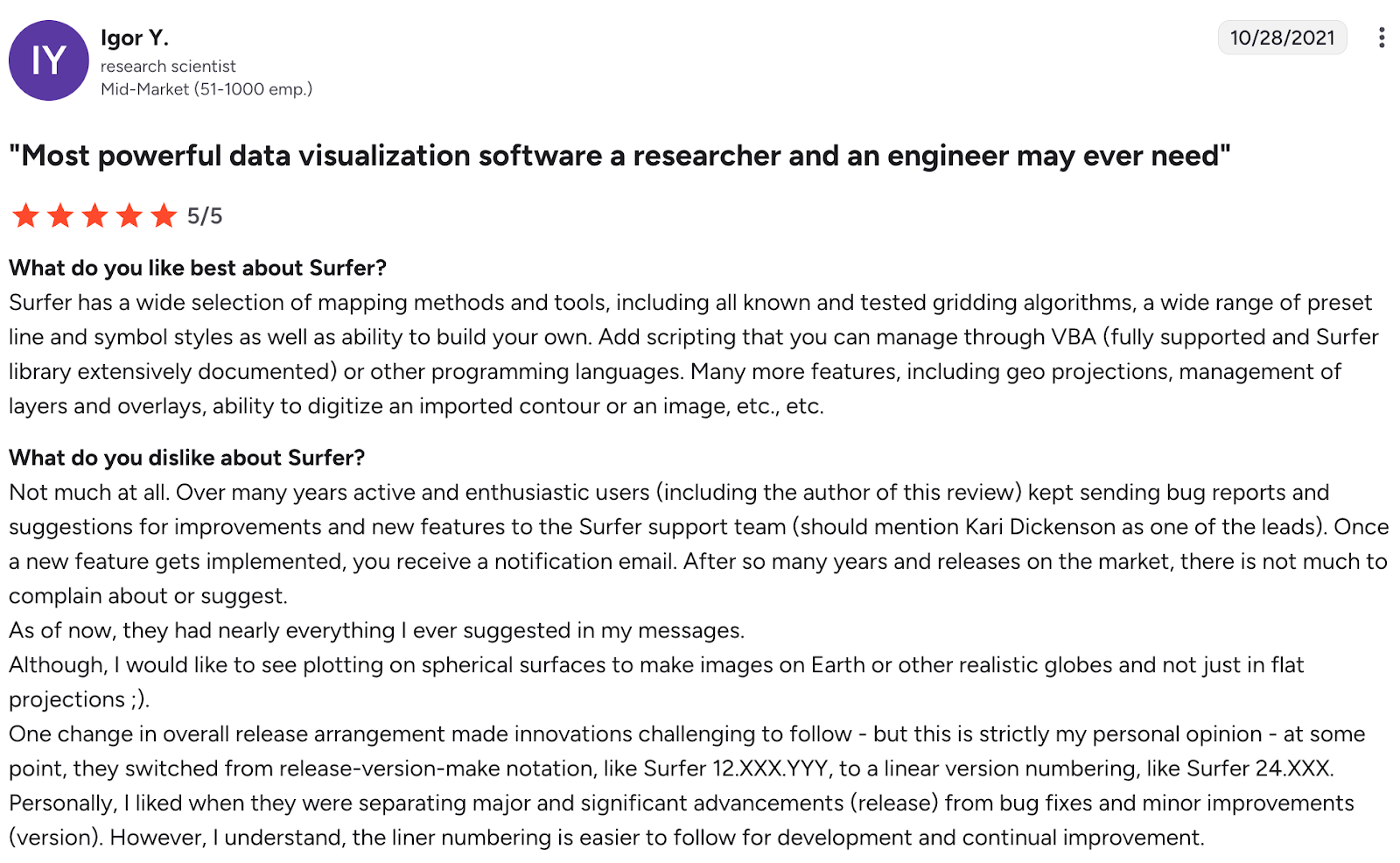Image resolution: width=1400 pixels, height=863 pixels.
Task: Click the 10/28/2021 date chip
Action: click(1282, 38)
